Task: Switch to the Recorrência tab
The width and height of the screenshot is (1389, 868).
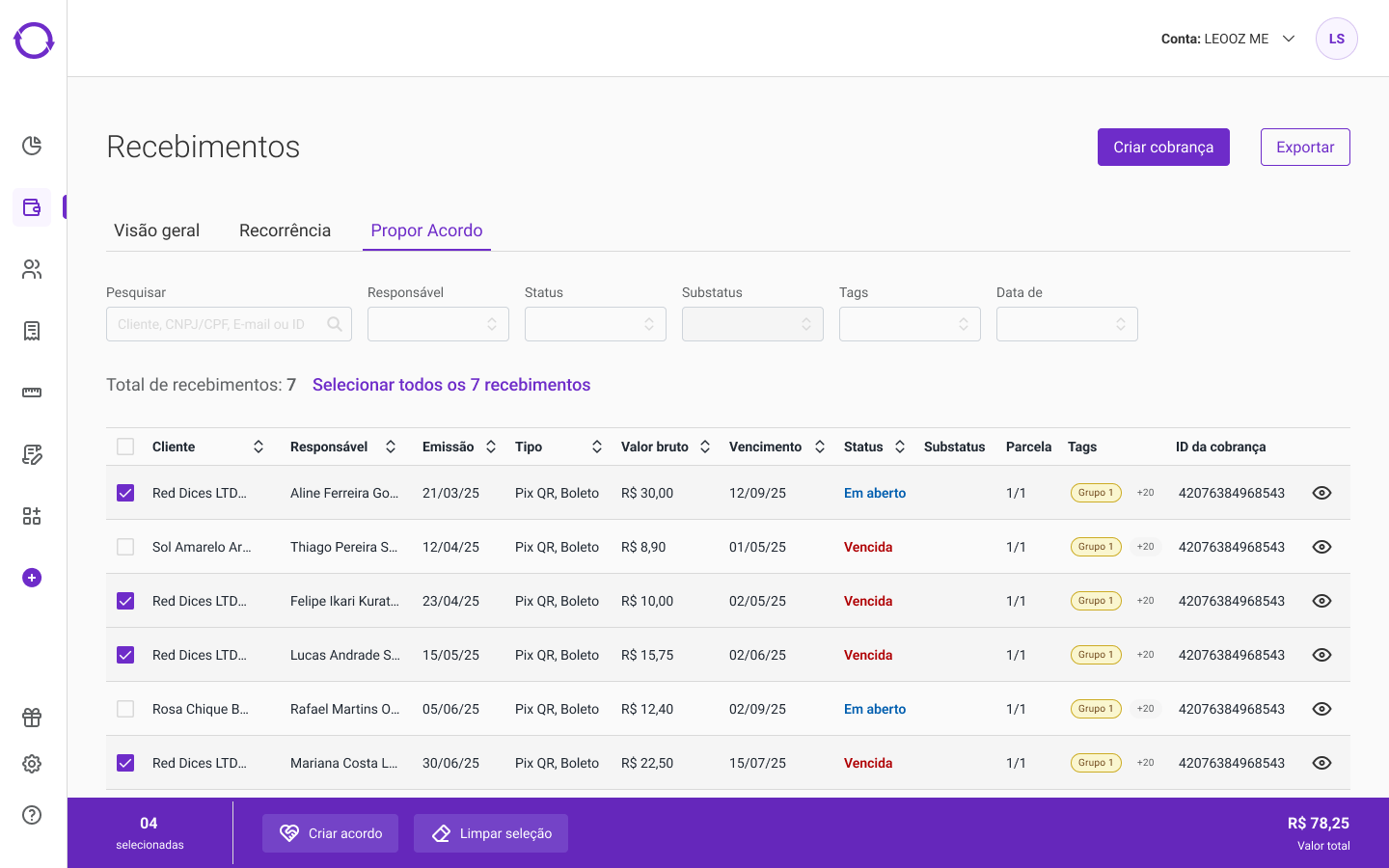Action: click(x=285, y=231)
